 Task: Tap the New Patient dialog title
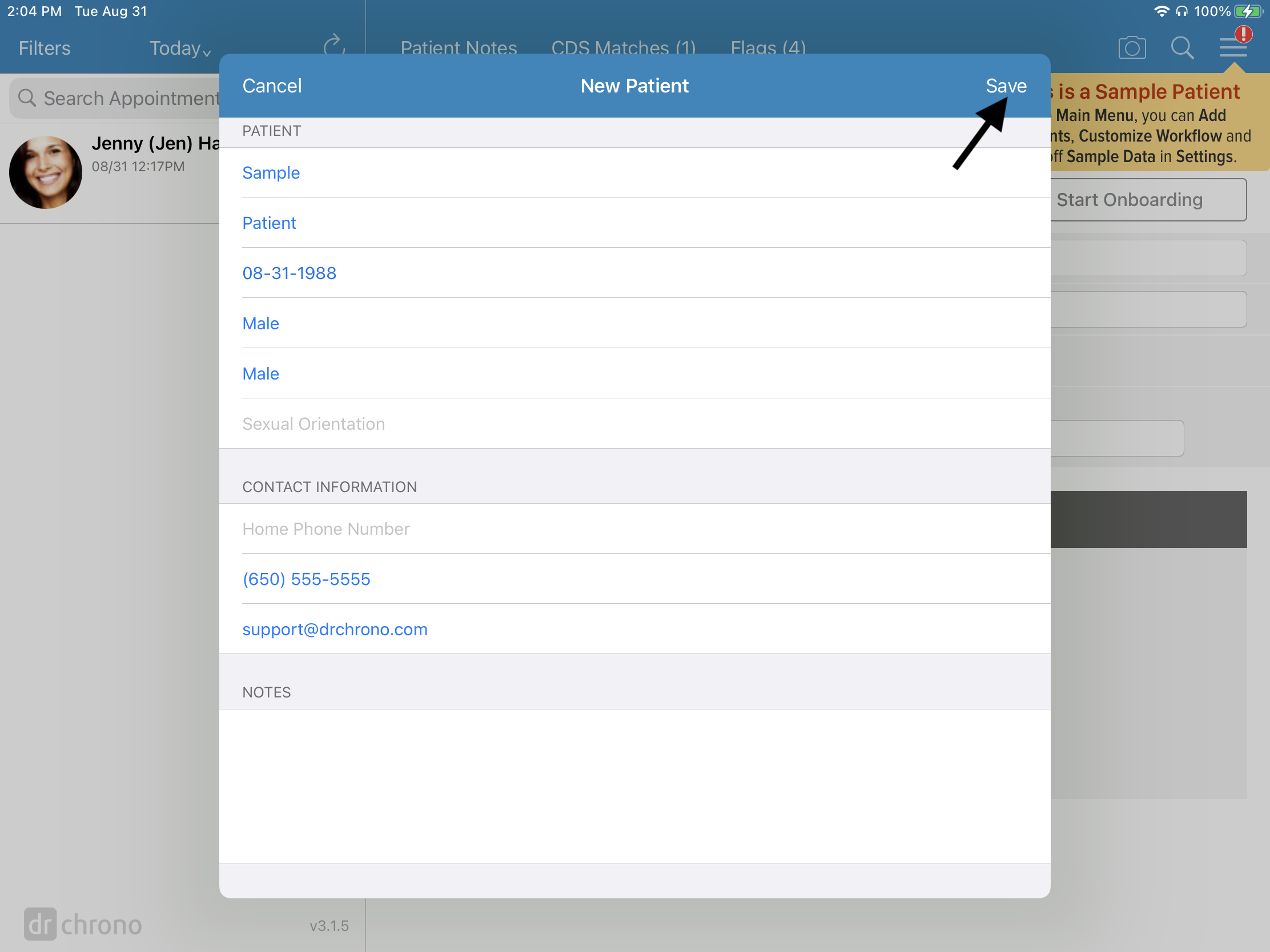click(634, 86)
